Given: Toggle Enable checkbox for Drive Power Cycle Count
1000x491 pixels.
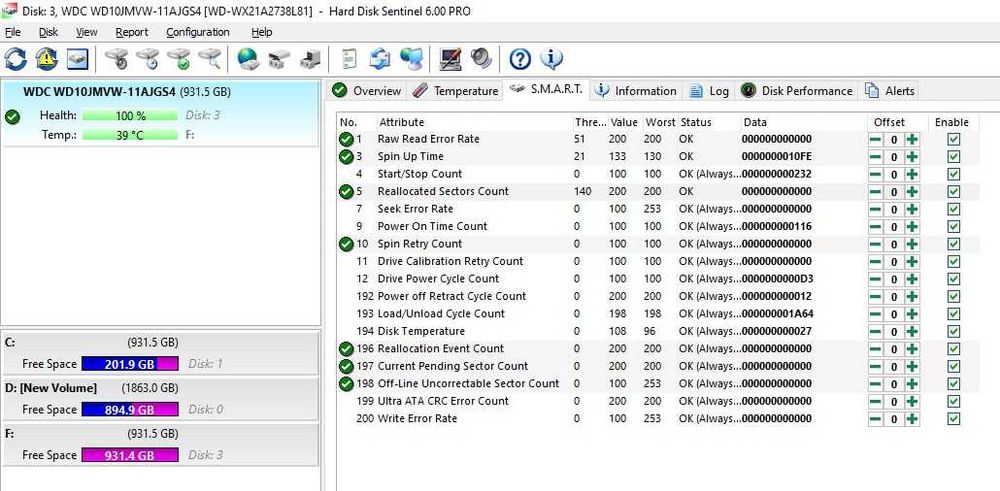Looking at the screenshot, I should click(953, 279).
